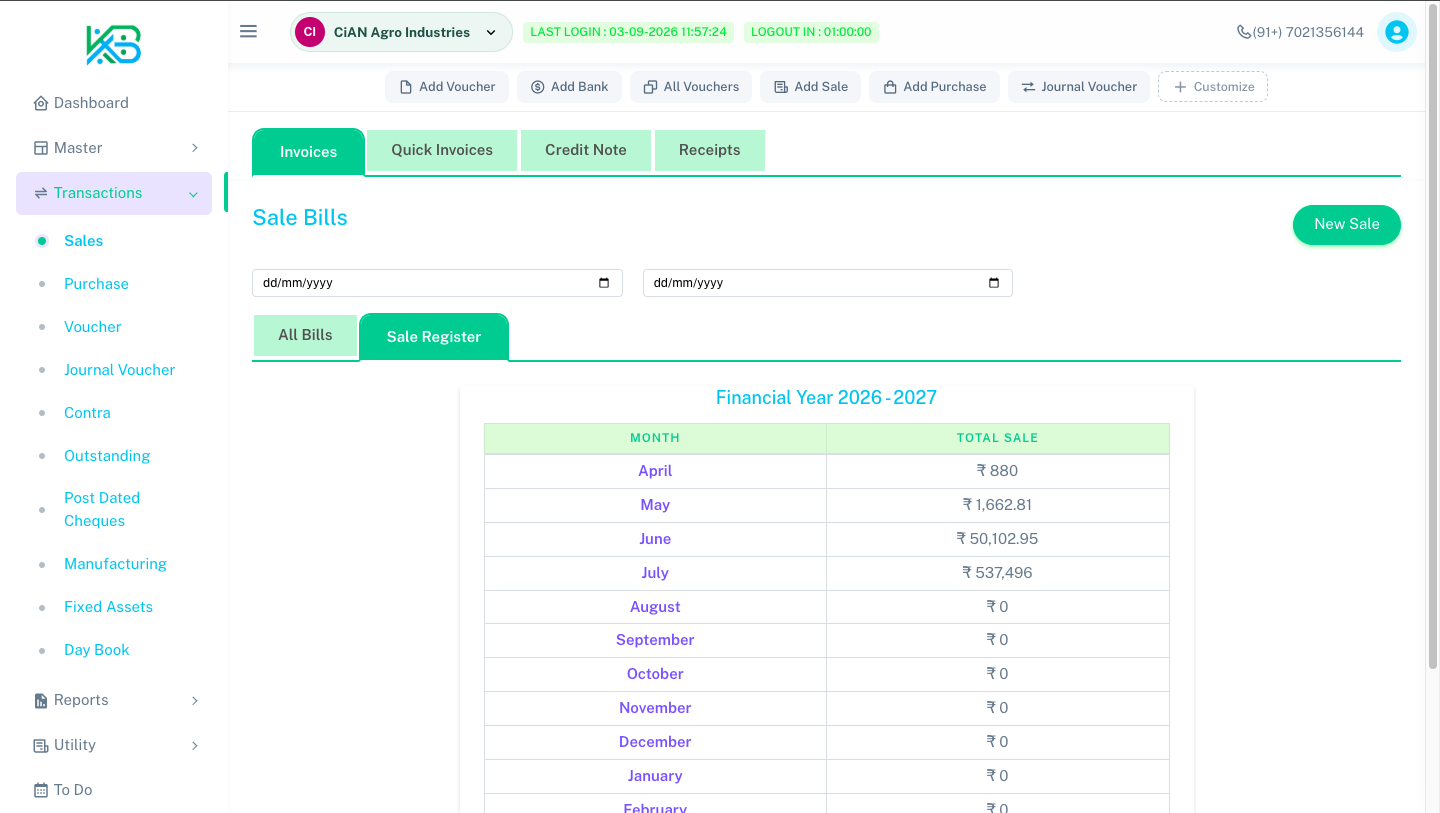Open Fixed Assets in sidebar
Screen dimensions: 1440x813
(x=108, y=607)
